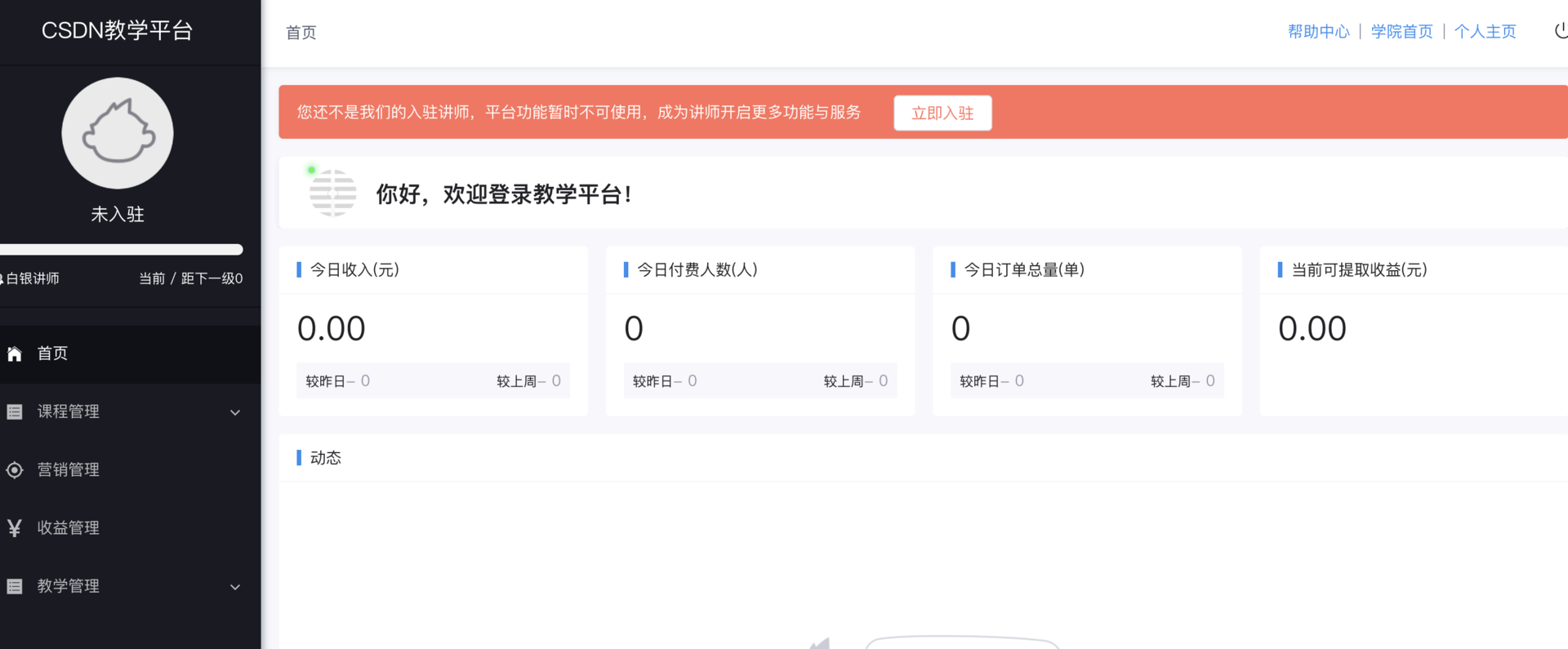
Task: Open the 收益管理 menu item
Action: (x=131, y=528)
